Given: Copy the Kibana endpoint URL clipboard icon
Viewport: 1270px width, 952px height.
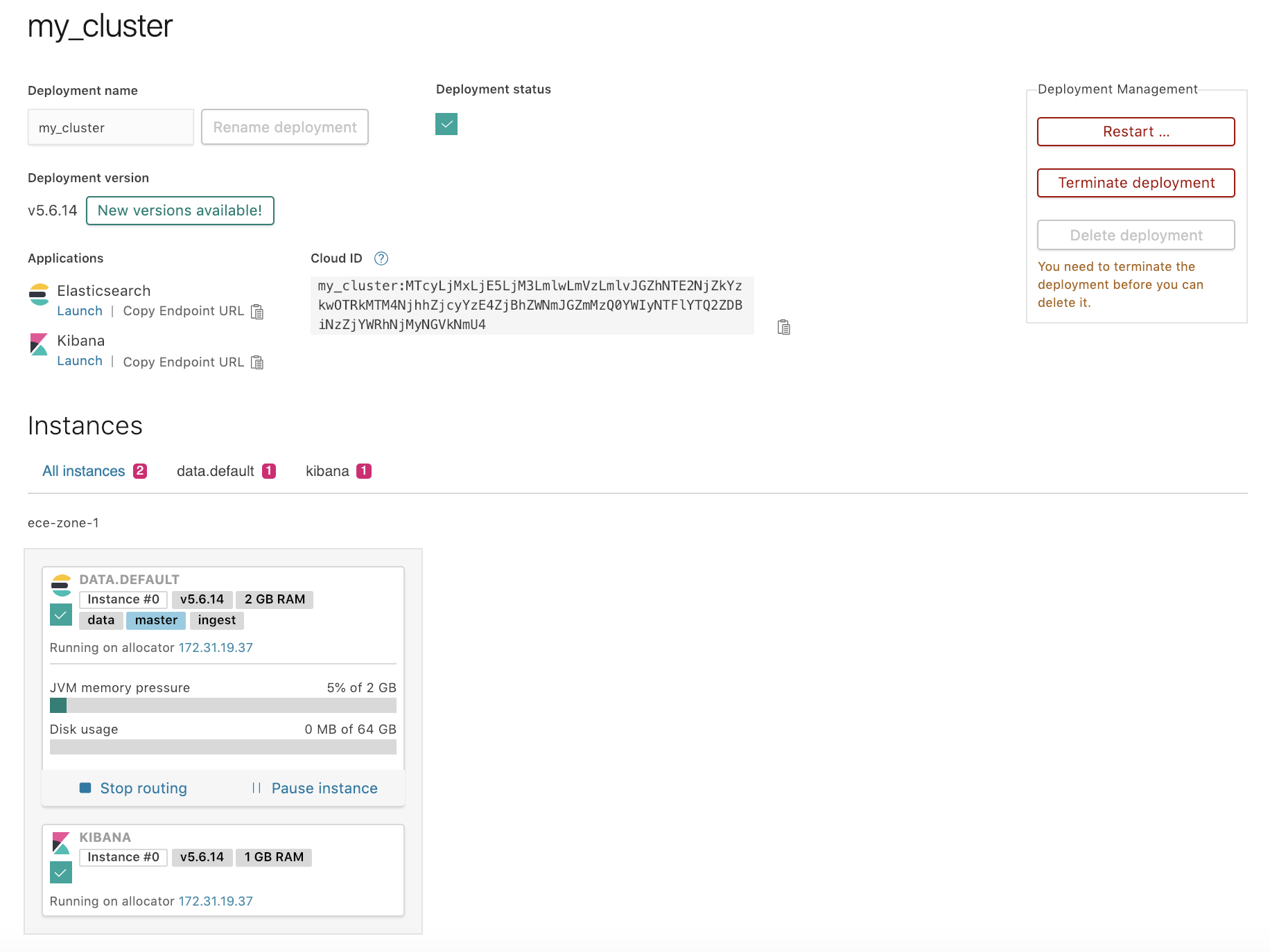Looking at the screenshot, I should click(x=257, y=362).
